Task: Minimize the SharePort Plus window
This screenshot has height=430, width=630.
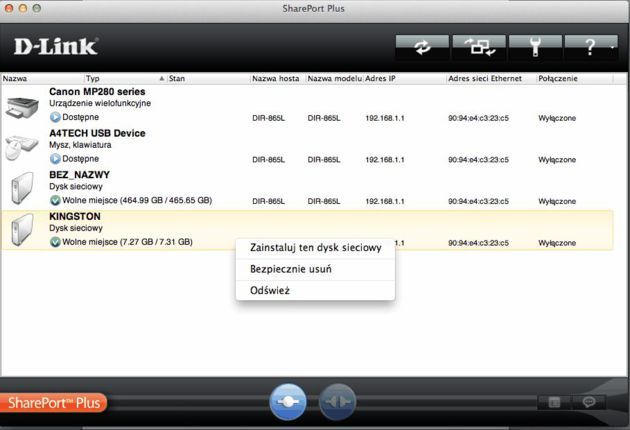Action: [23, 8]
